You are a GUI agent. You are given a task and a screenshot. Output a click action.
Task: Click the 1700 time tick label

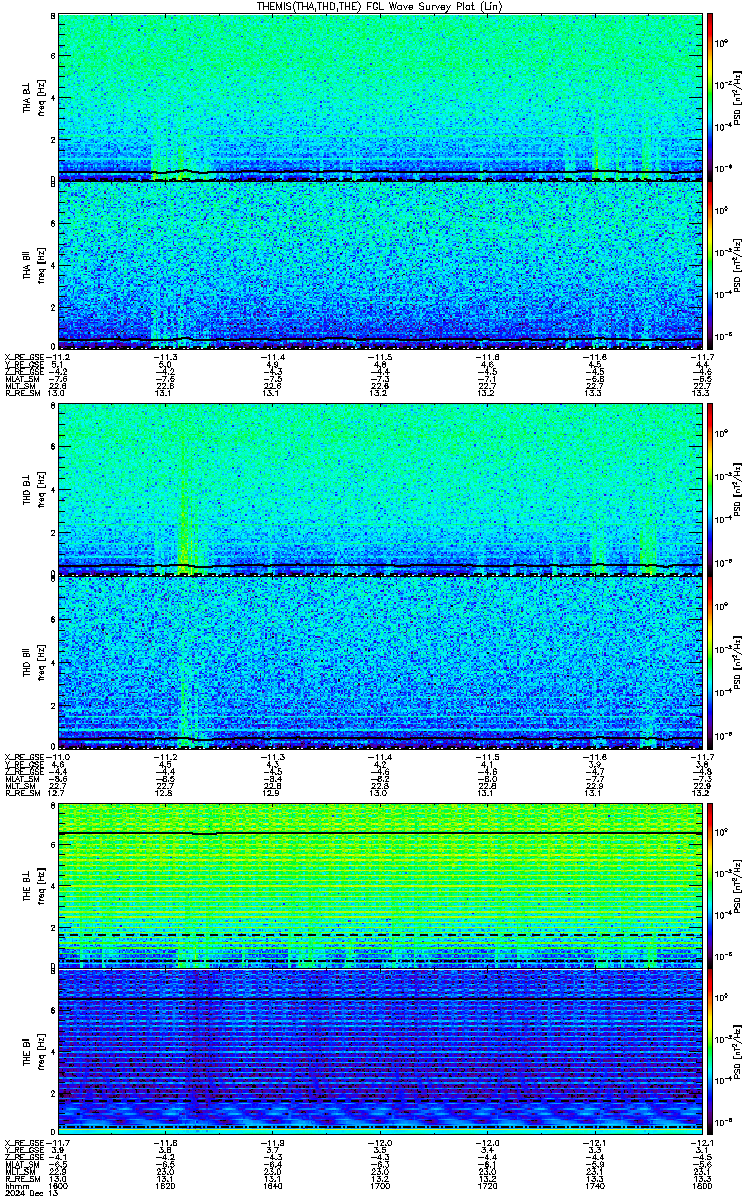point(380,1186)
